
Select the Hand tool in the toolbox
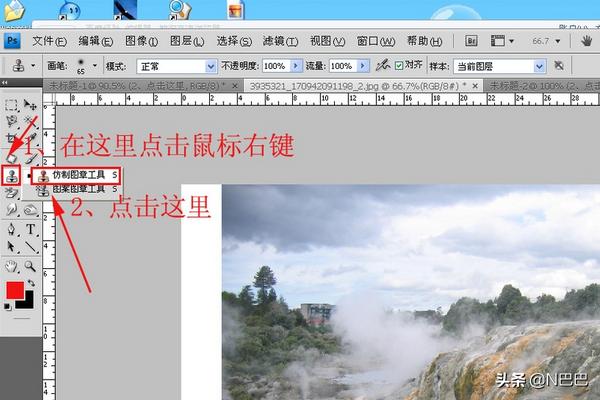(11, 266)
